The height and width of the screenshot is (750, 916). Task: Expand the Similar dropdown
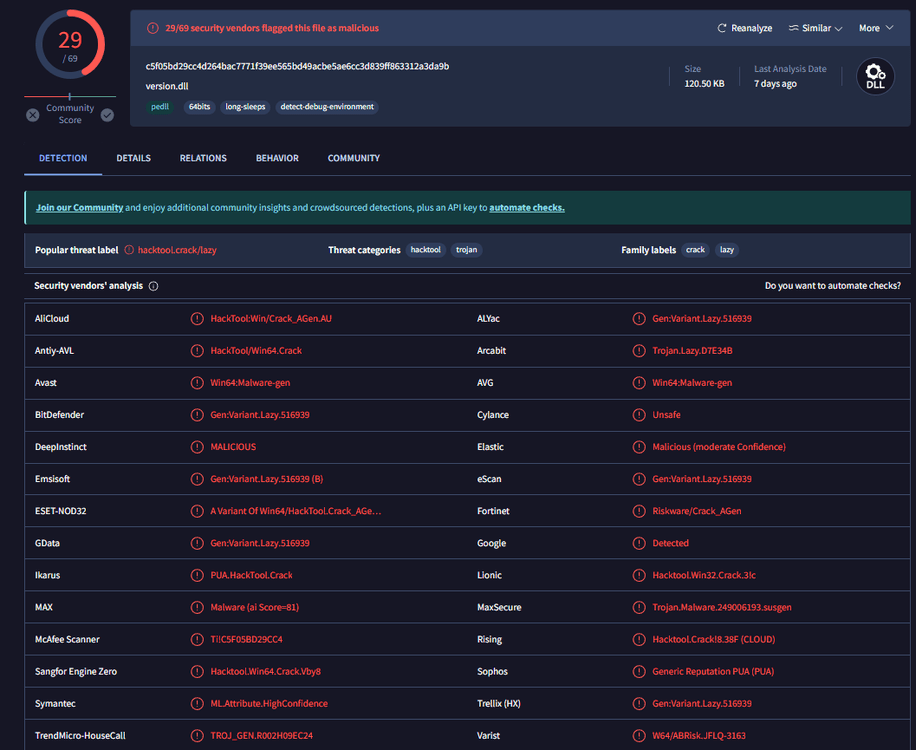point(815,28)
